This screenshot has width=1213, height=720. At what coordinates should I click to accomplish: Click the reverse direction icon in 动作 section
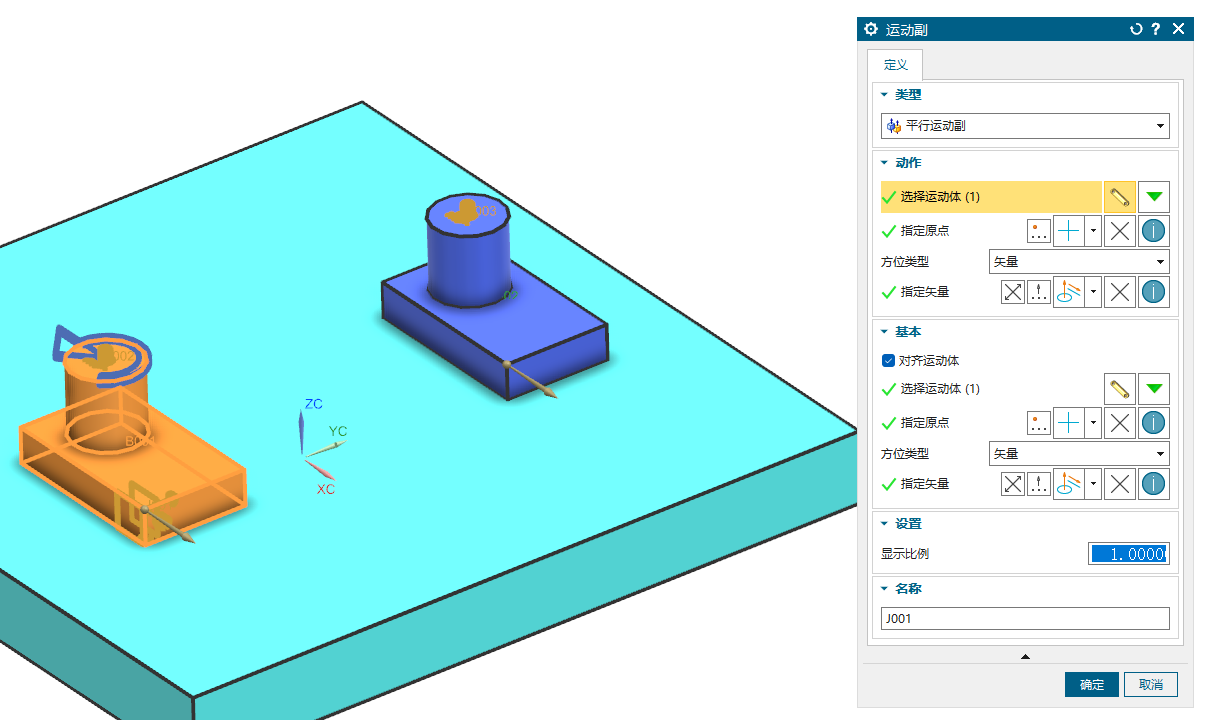tap(1013, 292)
